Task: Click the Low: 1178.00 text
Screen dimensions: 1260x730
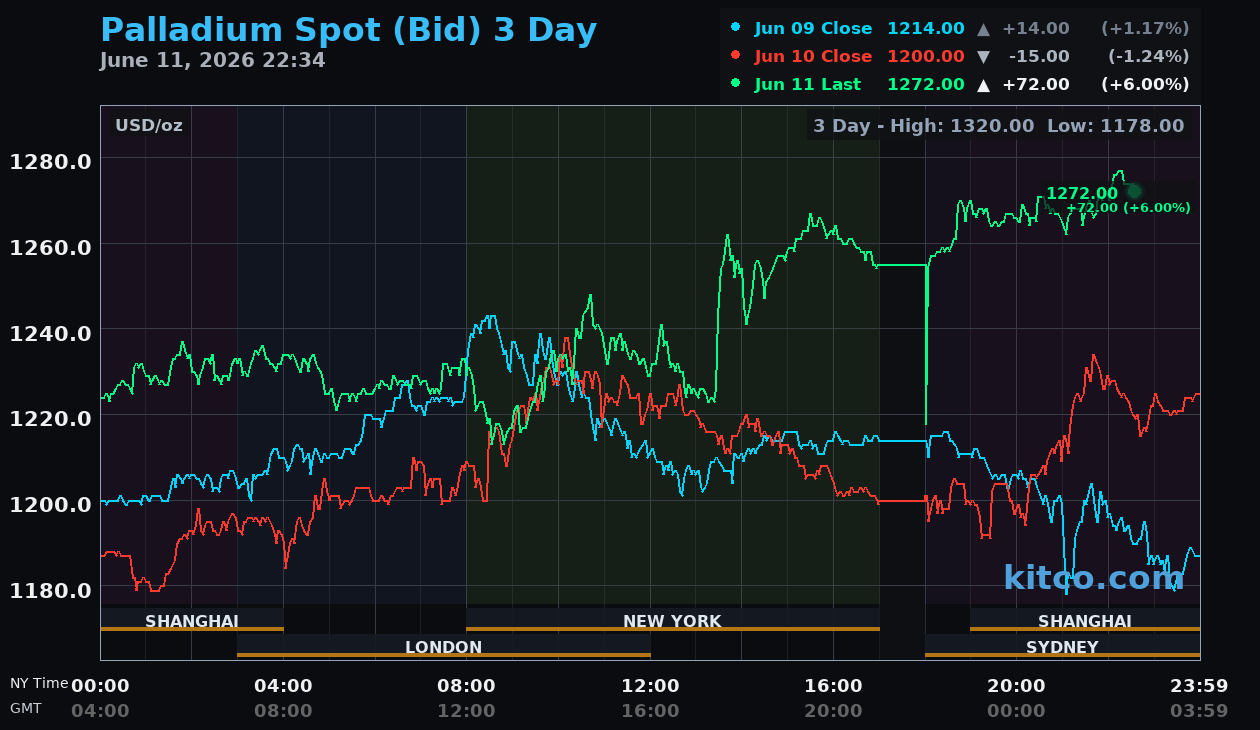Action: click(1115, 126)
